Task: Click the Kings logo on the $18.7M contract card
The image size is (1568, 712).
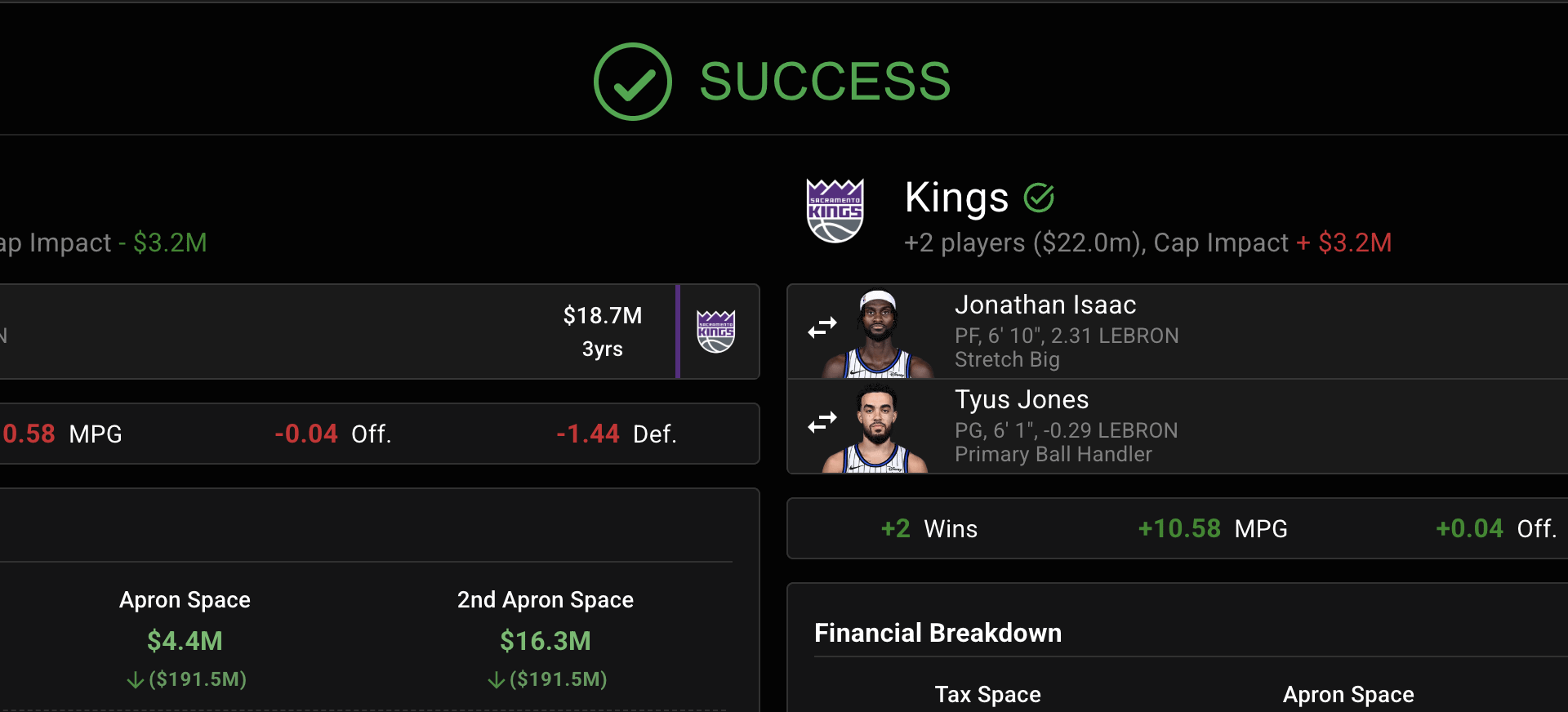Action: (717, 331)
